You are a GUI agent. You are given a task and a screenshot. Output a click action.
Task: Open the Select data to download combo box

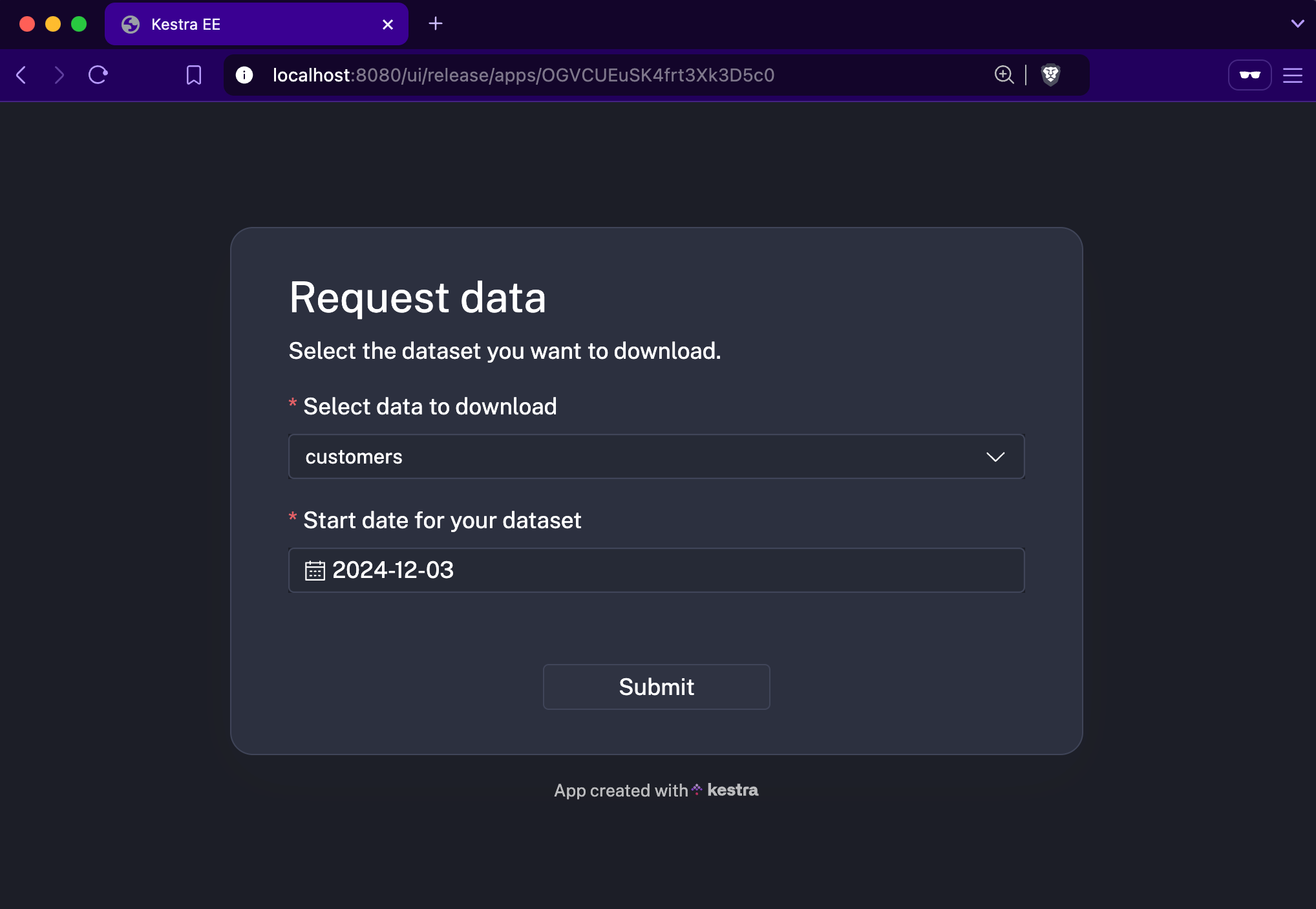646,457
